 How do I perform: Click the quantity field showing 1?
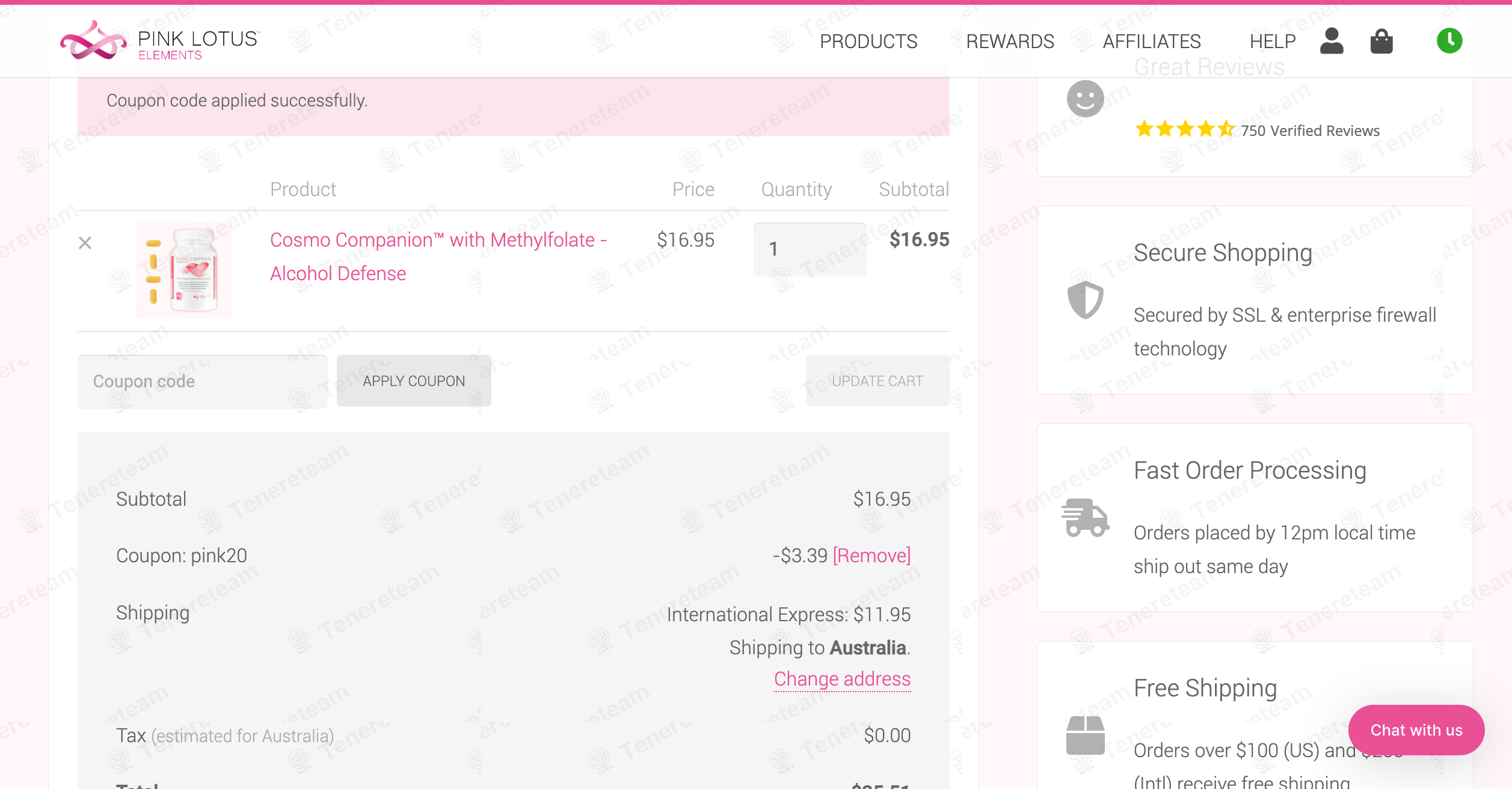(x=810, y=249)
